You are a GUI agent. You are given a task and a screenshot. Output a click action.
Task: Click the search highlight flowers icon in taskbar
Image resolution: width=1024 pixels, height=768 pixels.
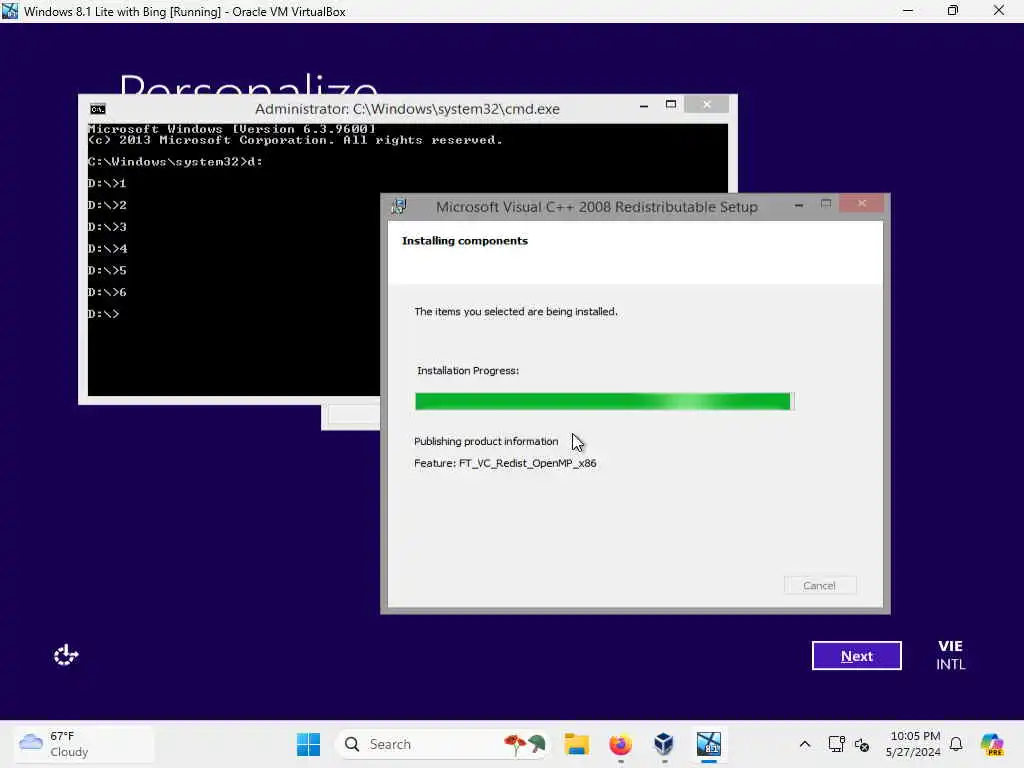coord(524,744)
